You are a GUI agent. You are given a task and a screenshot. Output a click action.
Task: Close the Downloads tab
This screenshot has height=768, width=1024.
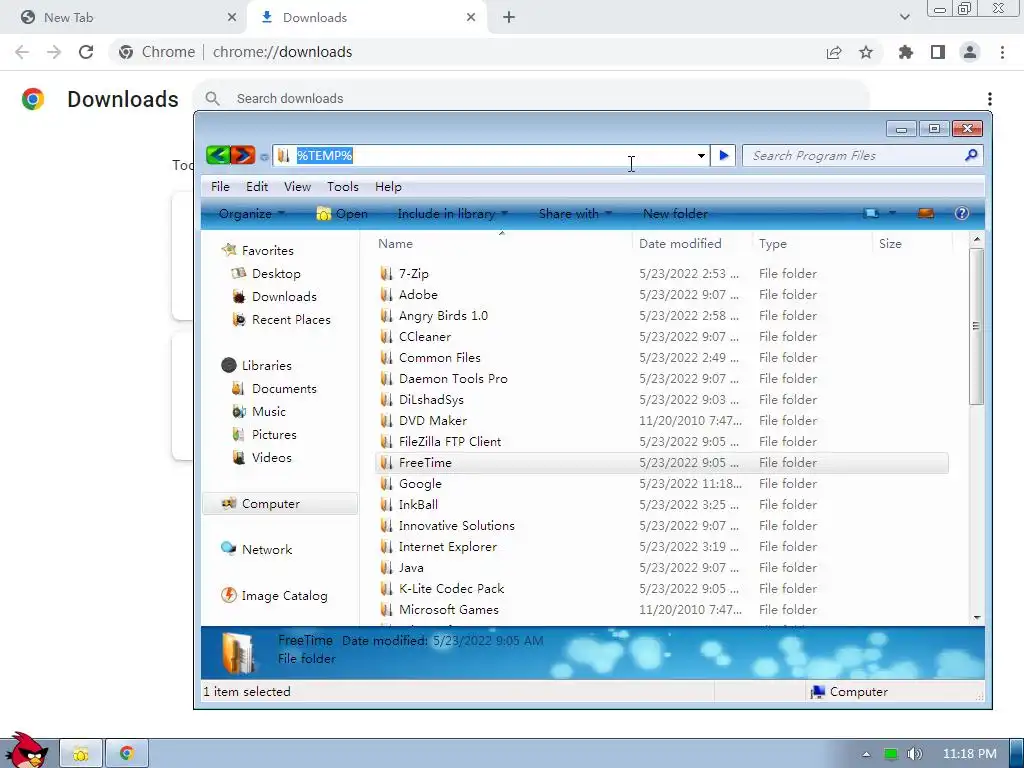coord(471,18)
